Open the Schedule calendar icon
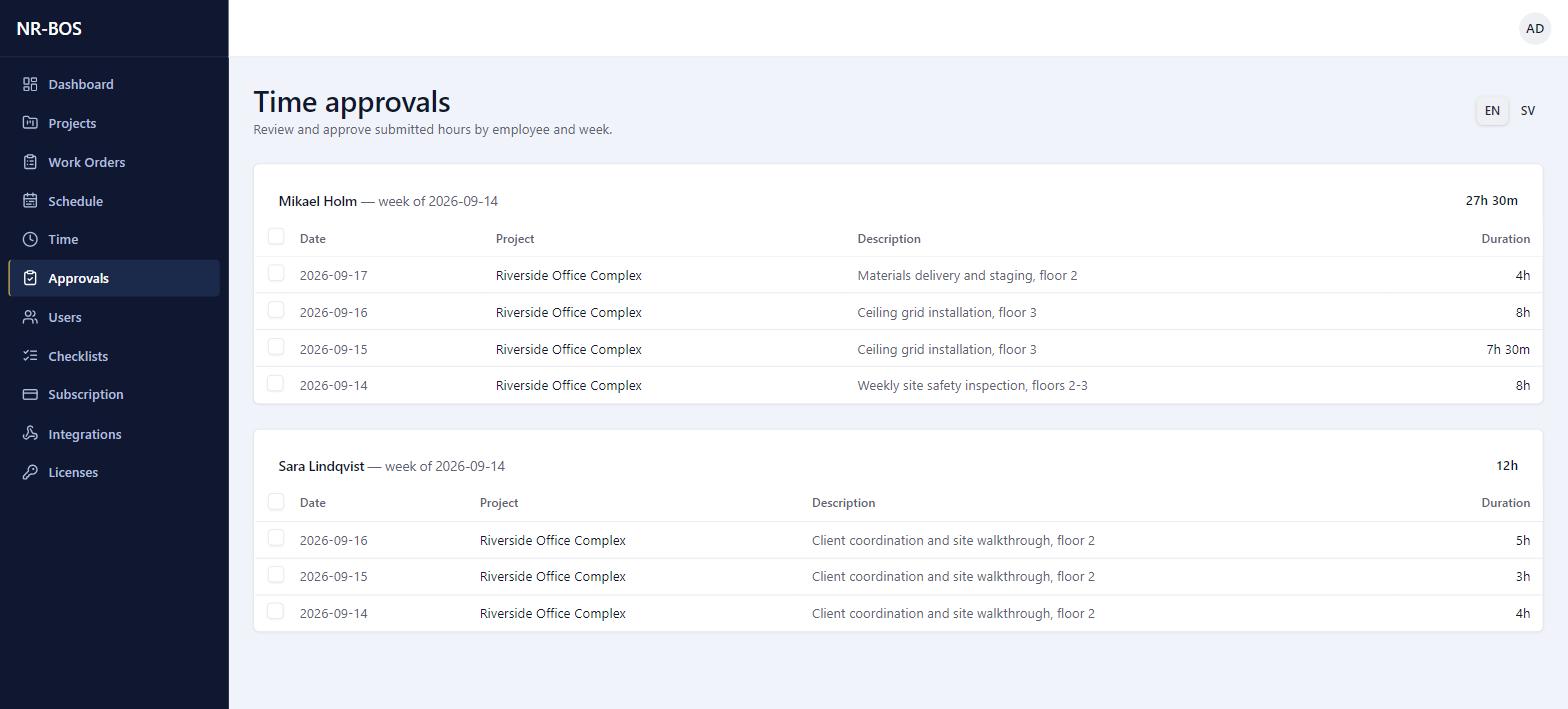1568x709 pixels. point(30,201)
